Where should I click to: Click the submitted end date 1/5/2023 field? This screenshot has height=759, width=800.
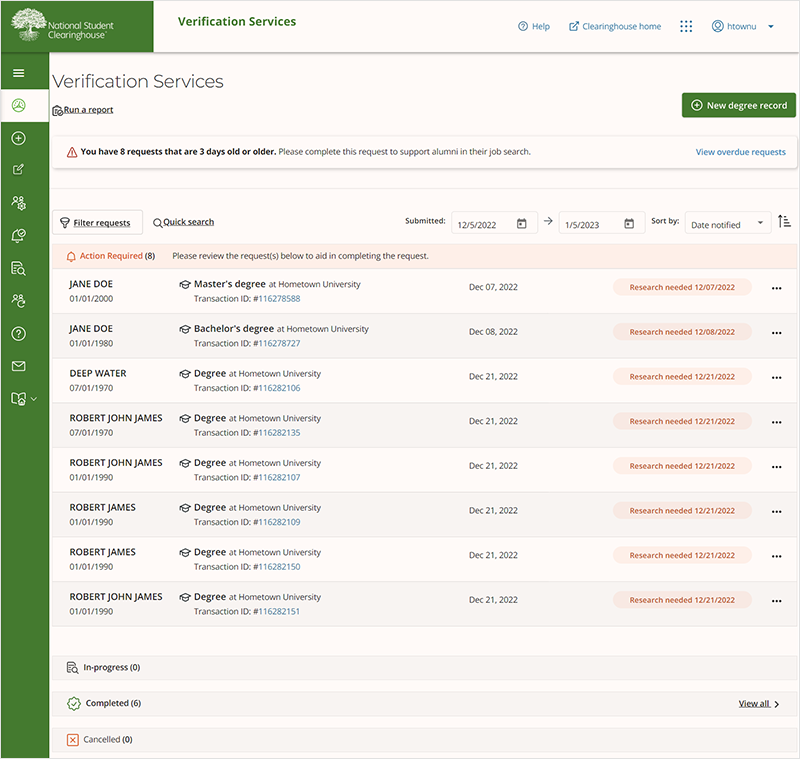pyautogui.click(x=602, y=223)
